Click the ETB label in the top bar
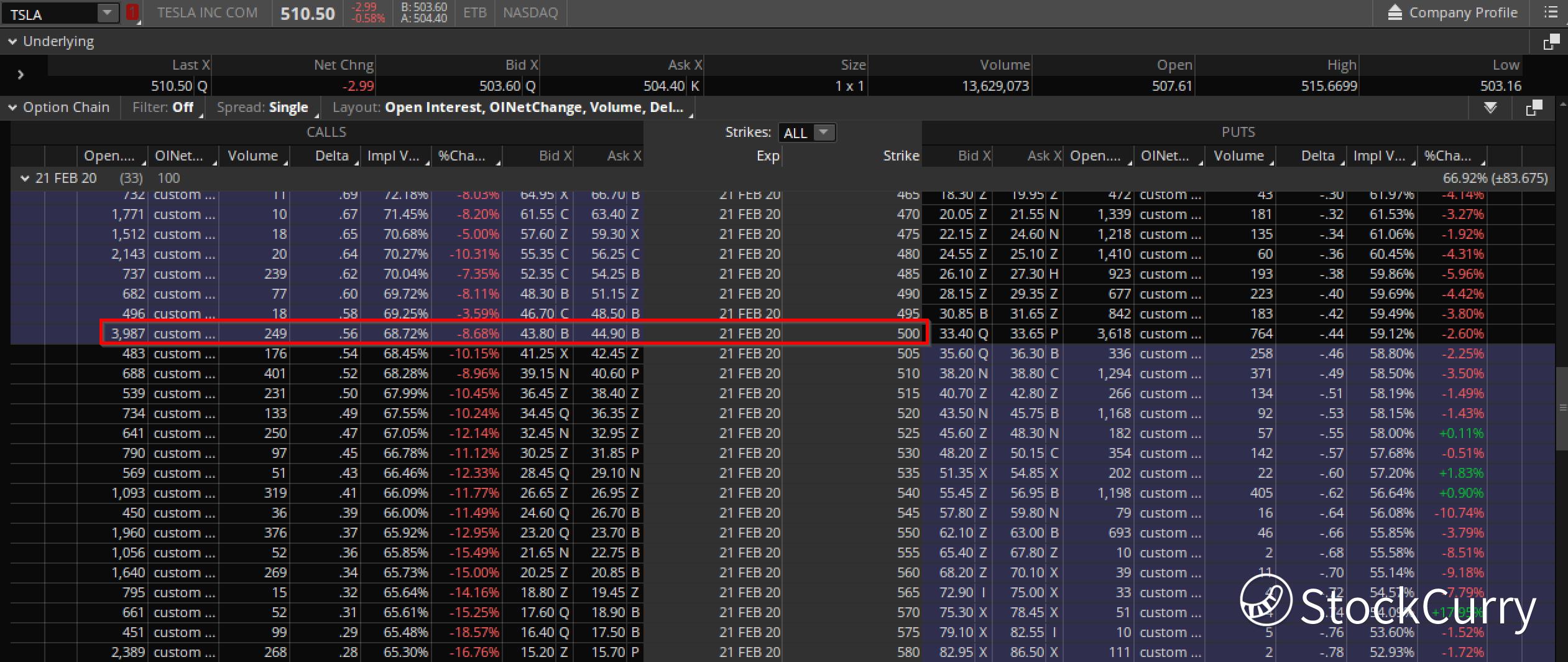The width and height of the screenshot is (1568, 662). click(x=475, y=12)
